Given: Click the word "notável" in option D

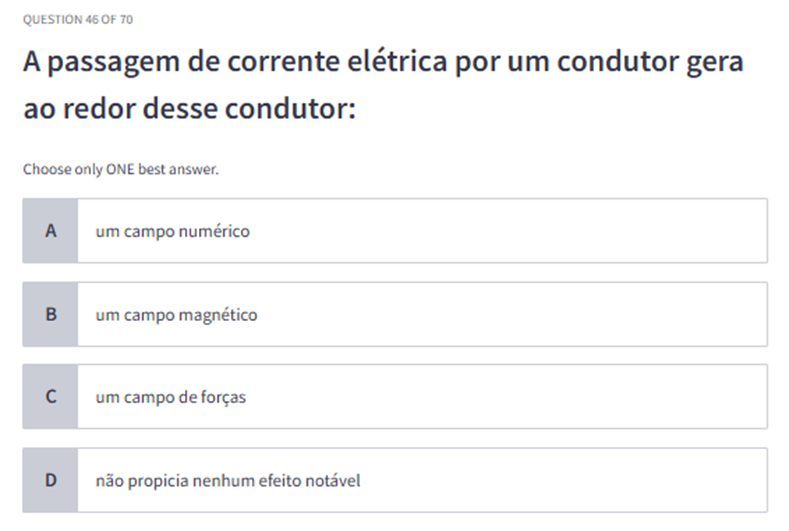Looking at the screenshot, I should click(334, 481).
